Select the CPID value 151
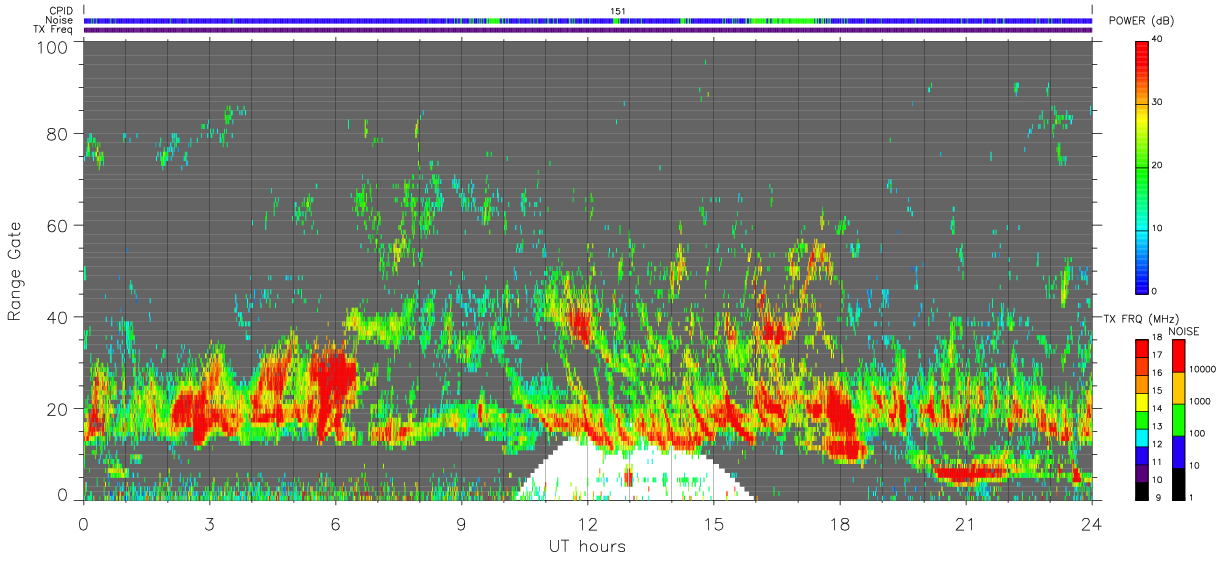The height and width of the screenshot is (567, 1228). pos(618,11)
